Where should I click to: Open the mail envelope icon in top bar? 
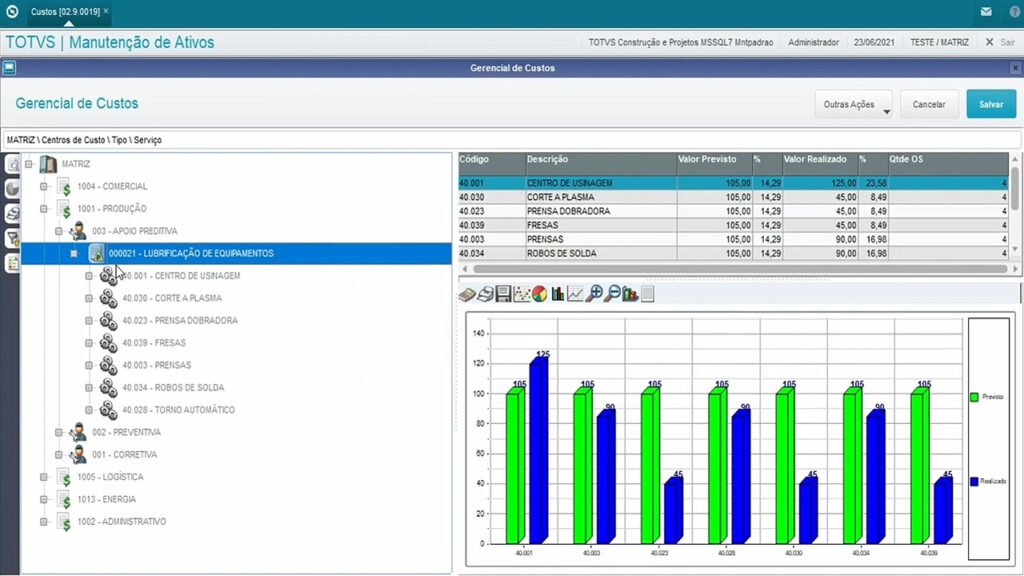pyautogui.click(x=986, y=12)
